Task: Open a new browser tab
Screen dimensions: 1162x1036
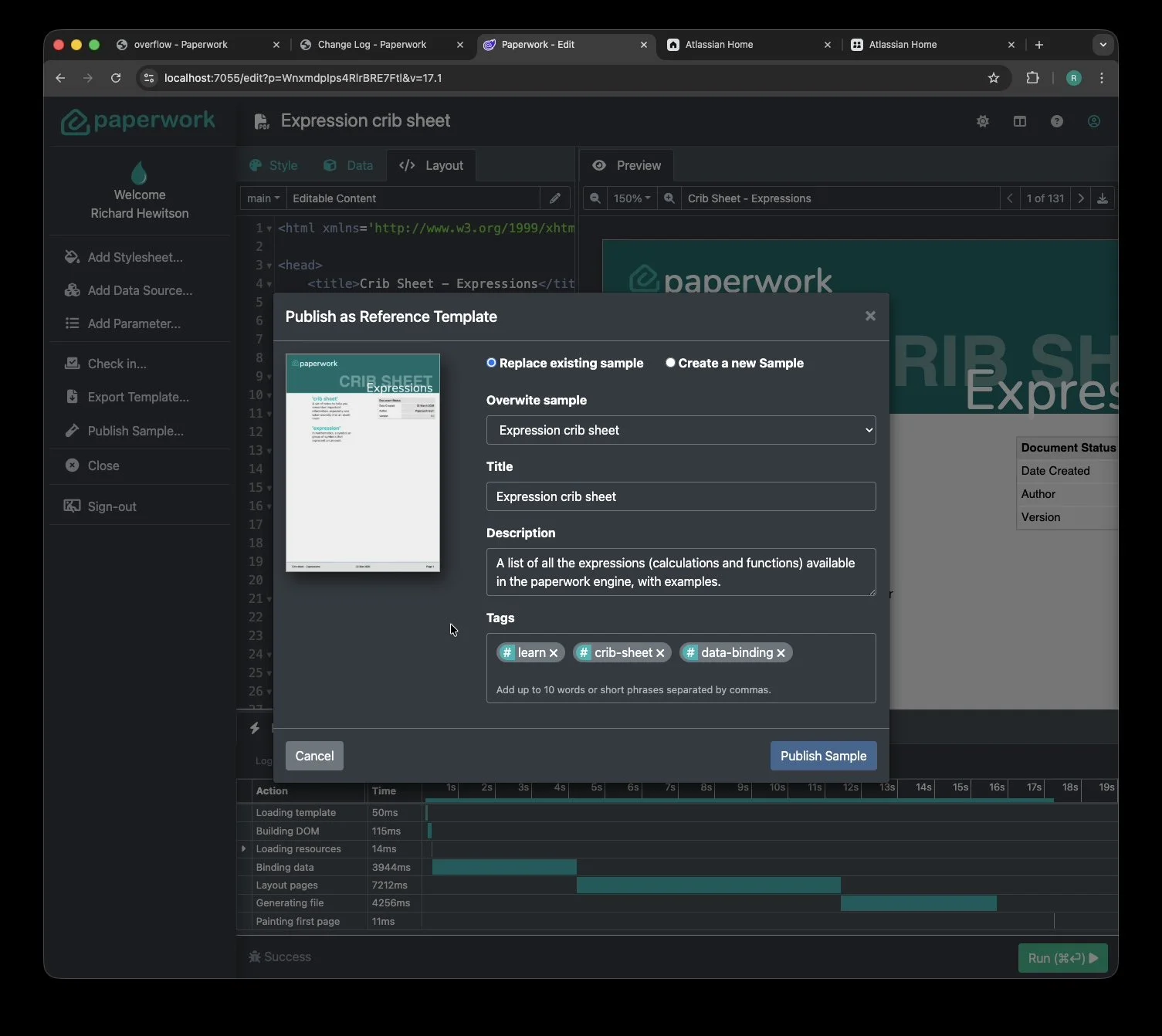Action: click(x=1039, y=45)
